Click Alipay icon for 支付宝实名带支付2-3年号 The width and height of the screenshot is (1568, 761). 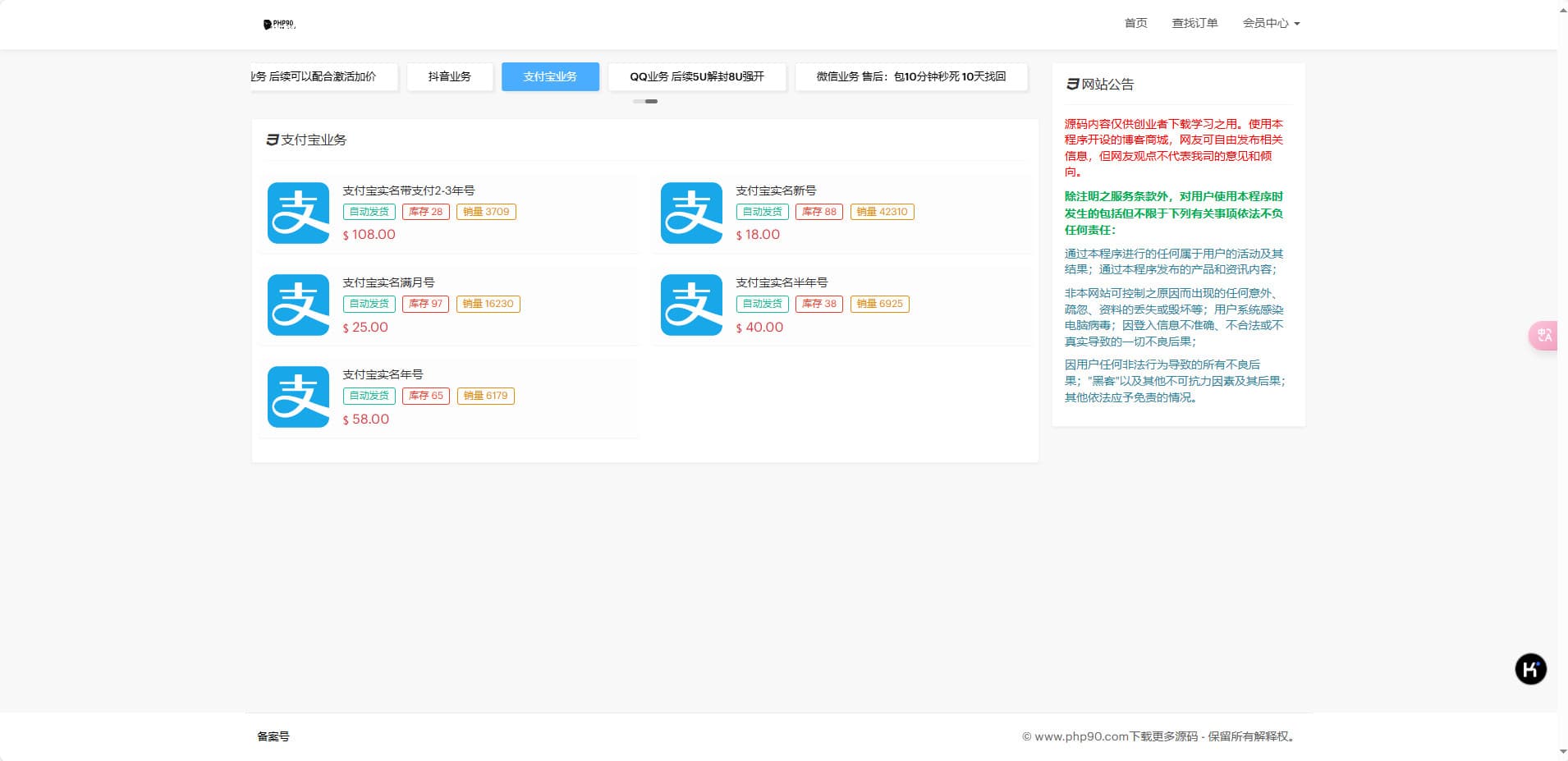[x=298, y=213]
